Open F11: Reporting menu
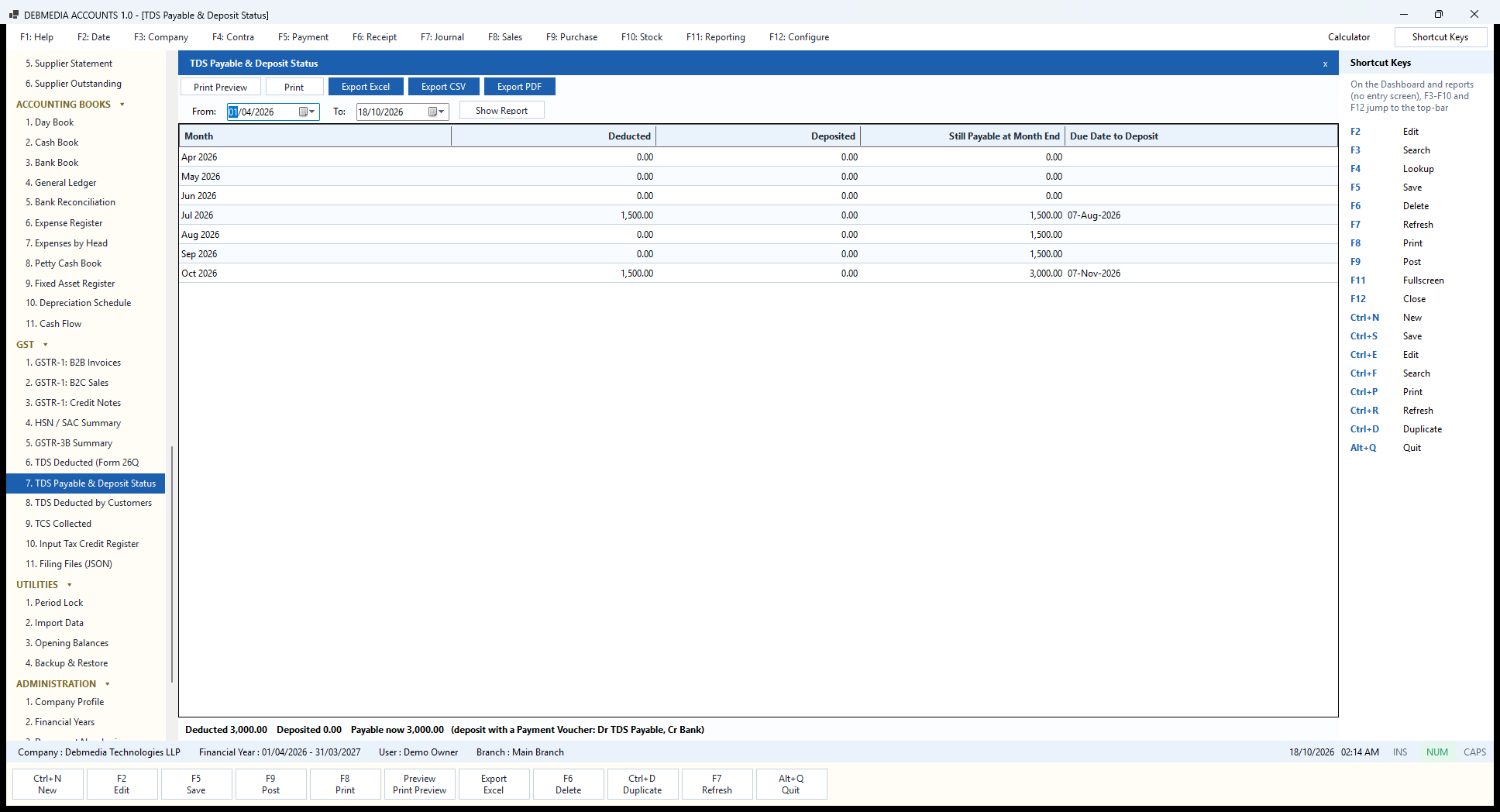This screenshot has width=1500, height=812. [x=716, y=37]
